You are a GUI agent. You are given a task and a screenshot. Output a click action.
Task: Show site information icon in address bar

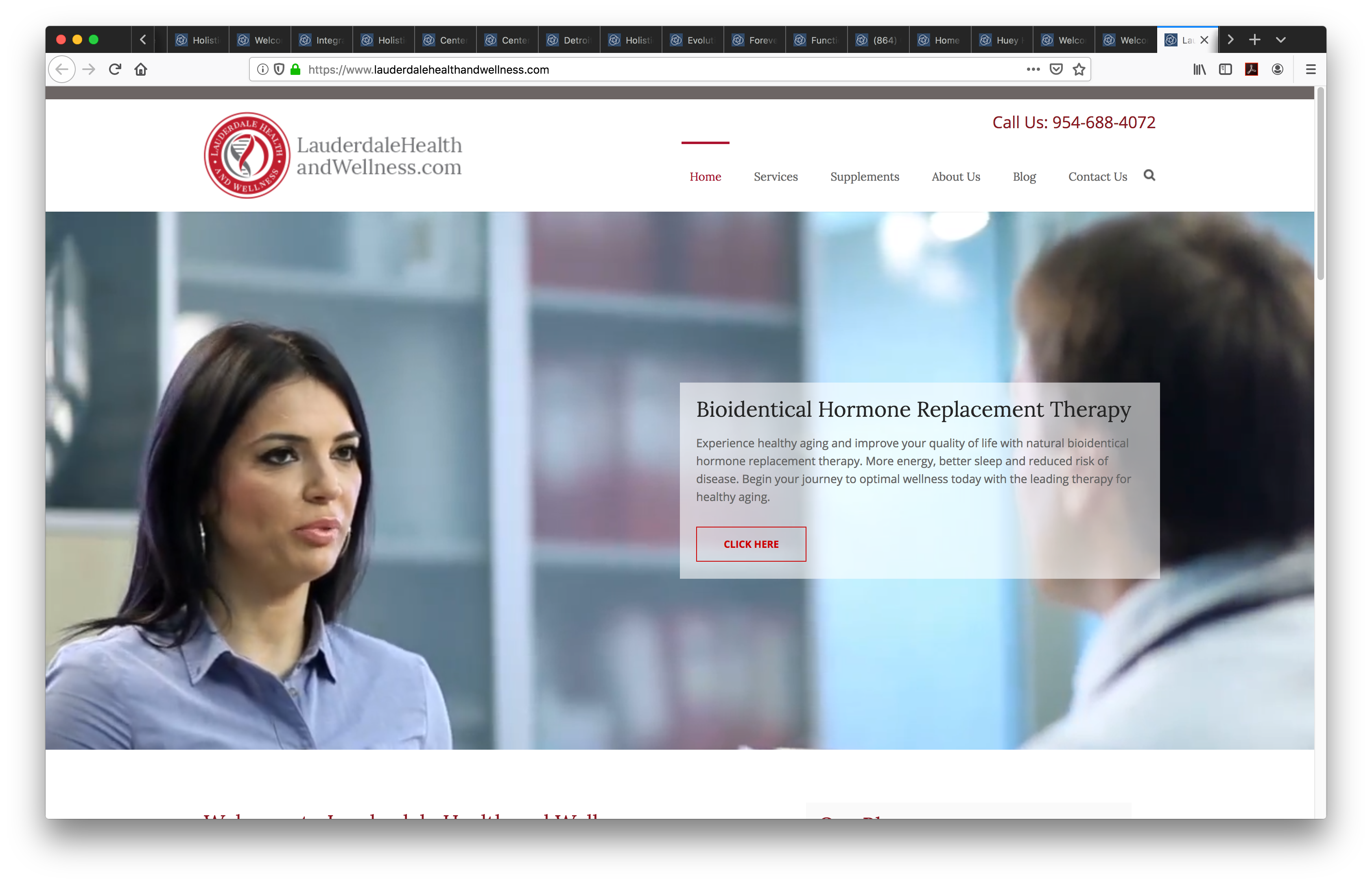tap(263, 70)
